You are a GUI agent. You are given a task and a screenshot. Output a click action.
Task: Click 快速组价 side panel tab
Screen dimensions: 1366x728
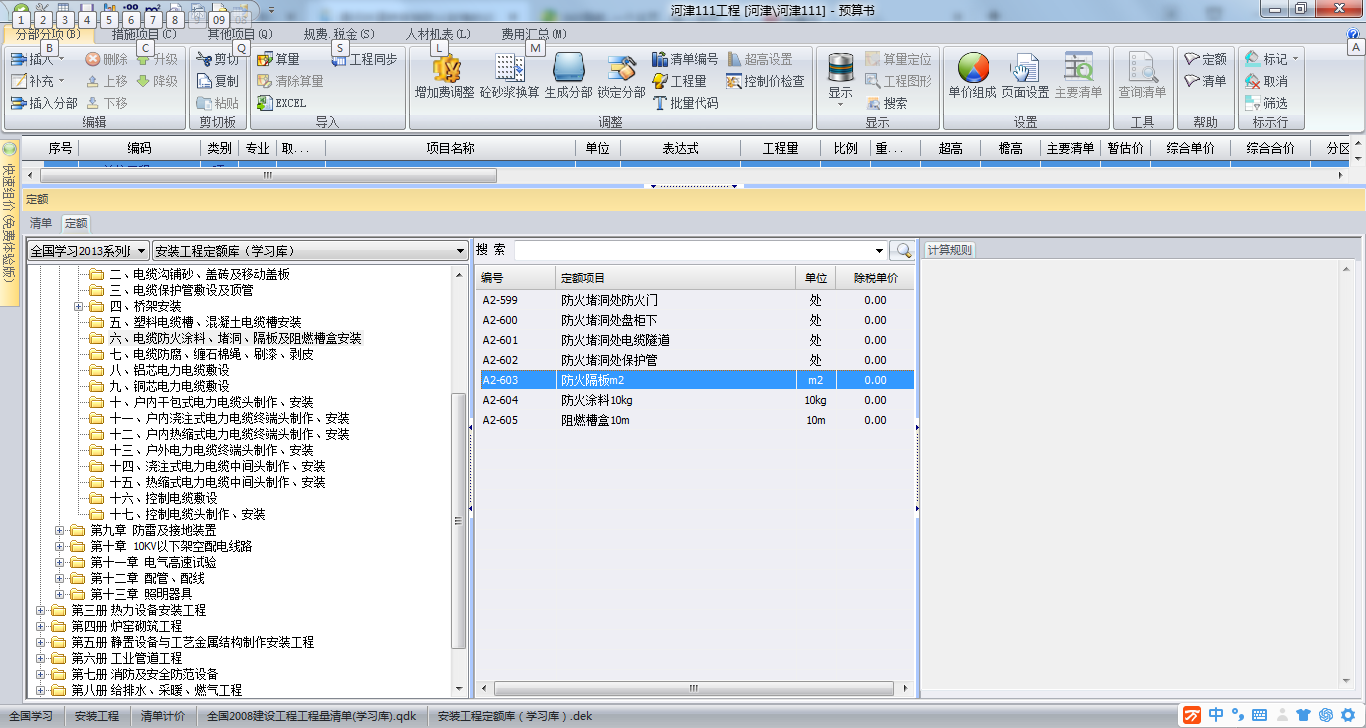pyautogui.click(x=9, y=221)
